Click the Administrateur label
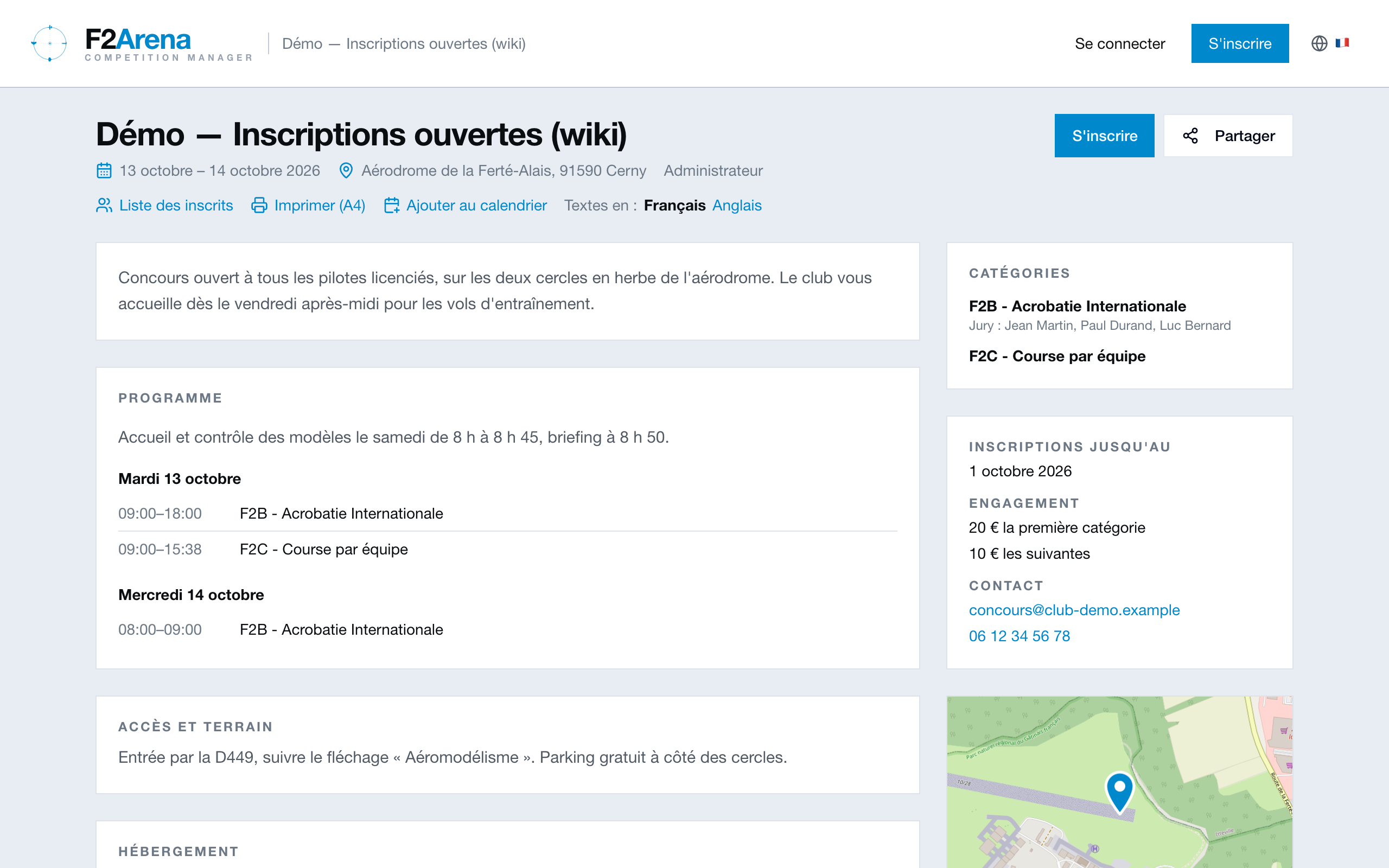1389x868 pixels. (713, 170)
